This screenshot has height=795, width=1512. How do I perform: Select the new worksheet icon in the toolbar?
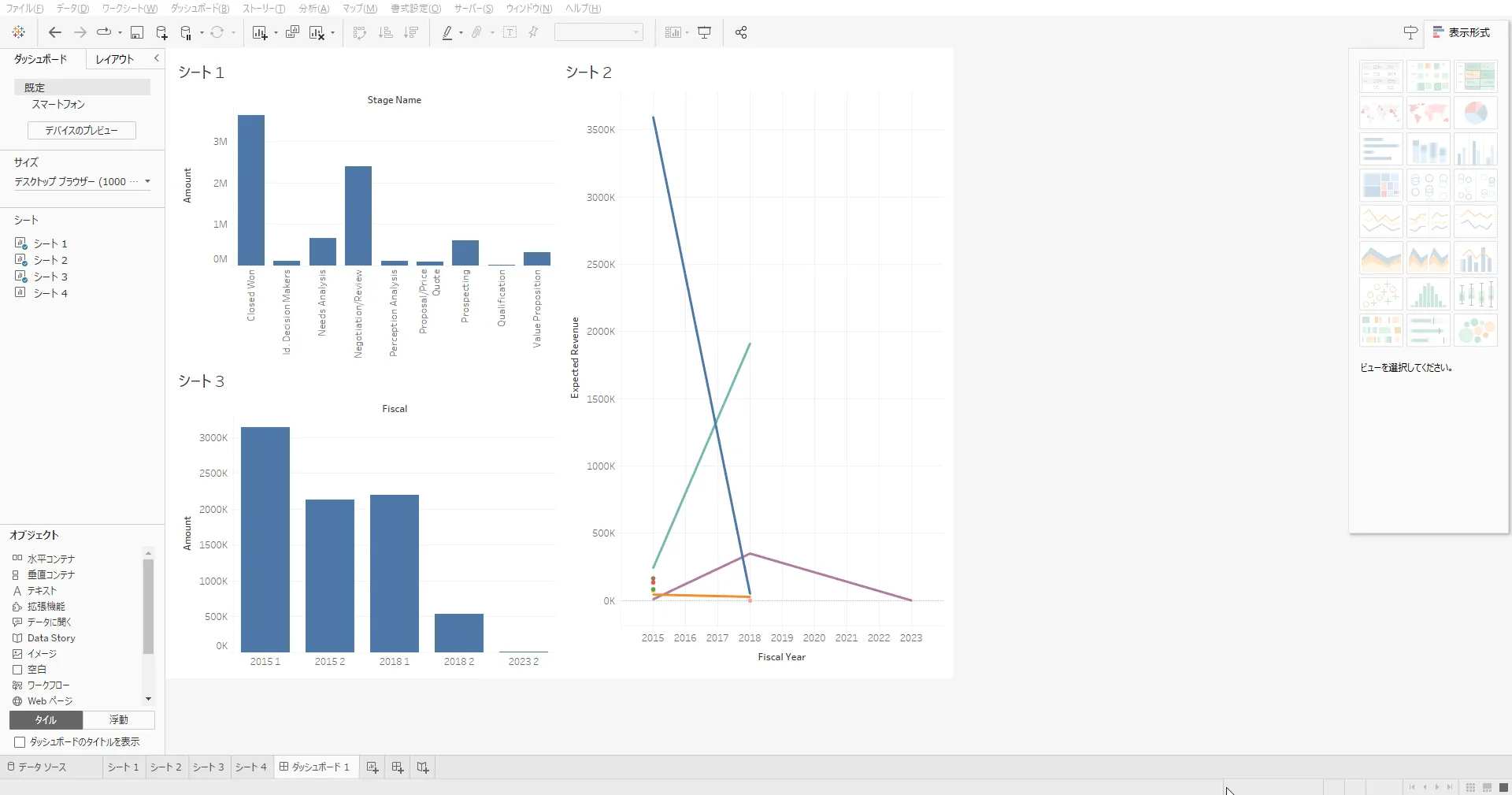pos(260,32)
